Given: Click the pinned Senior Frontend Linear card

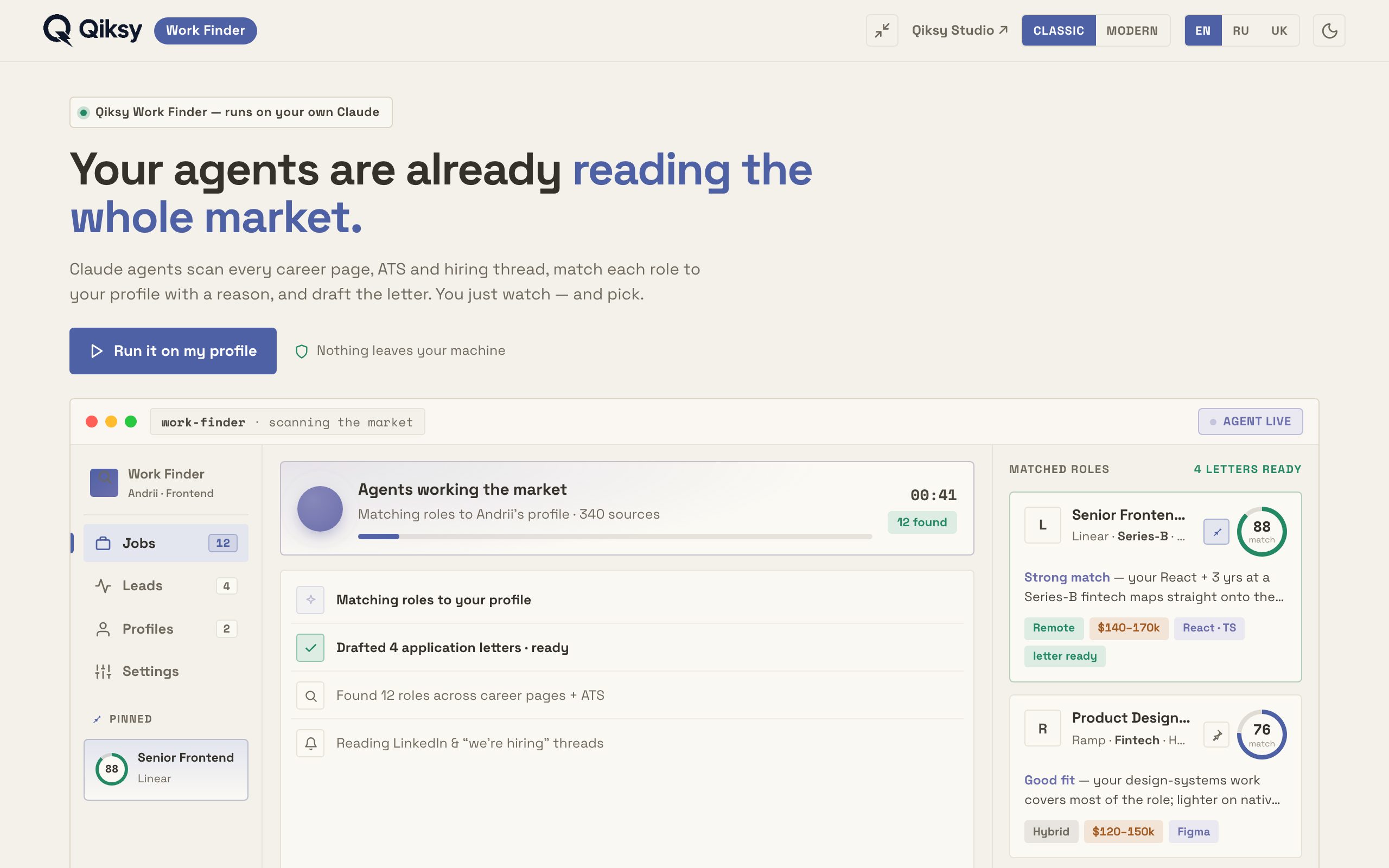Looking at the screenshot, I should tap(166, 769).
